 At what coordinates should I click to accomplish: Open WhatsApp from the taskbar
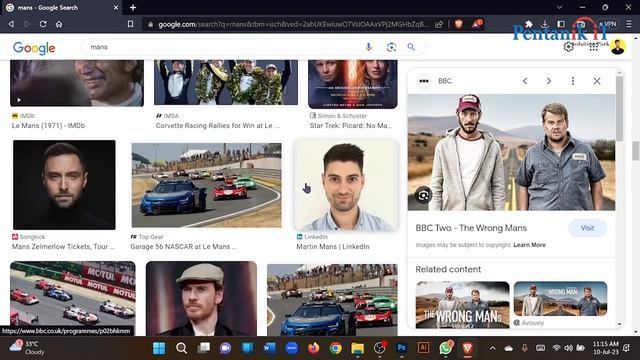pyautogui.click(x=445, y=348)
